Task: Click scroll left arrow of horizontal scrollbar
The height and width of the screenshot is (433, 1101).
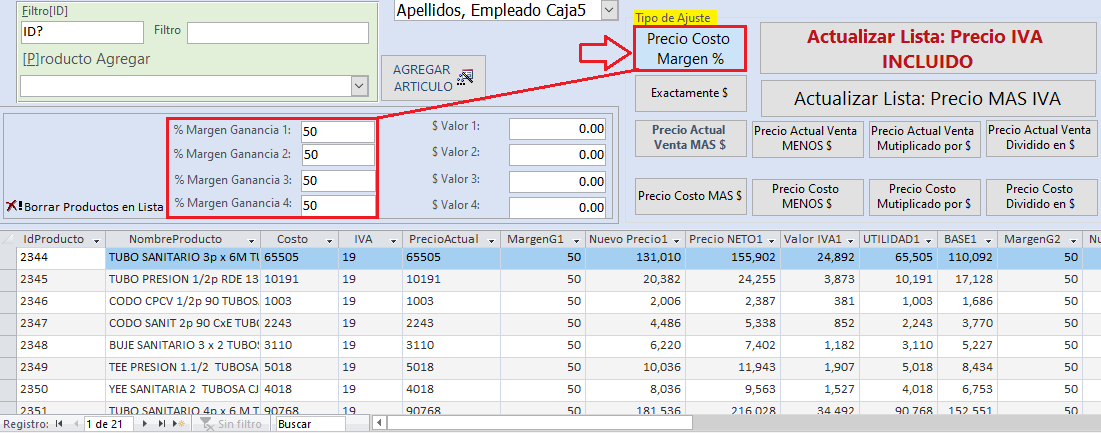Action: (378, 424)
